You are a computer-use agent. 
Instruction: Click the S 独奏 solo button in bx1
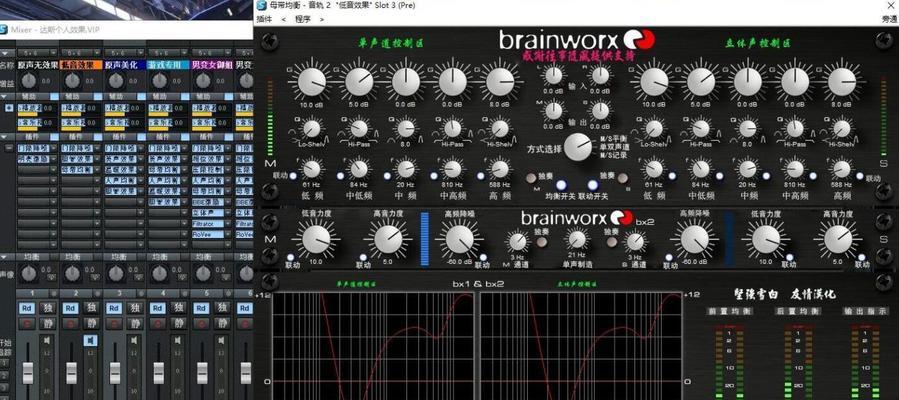623,178
